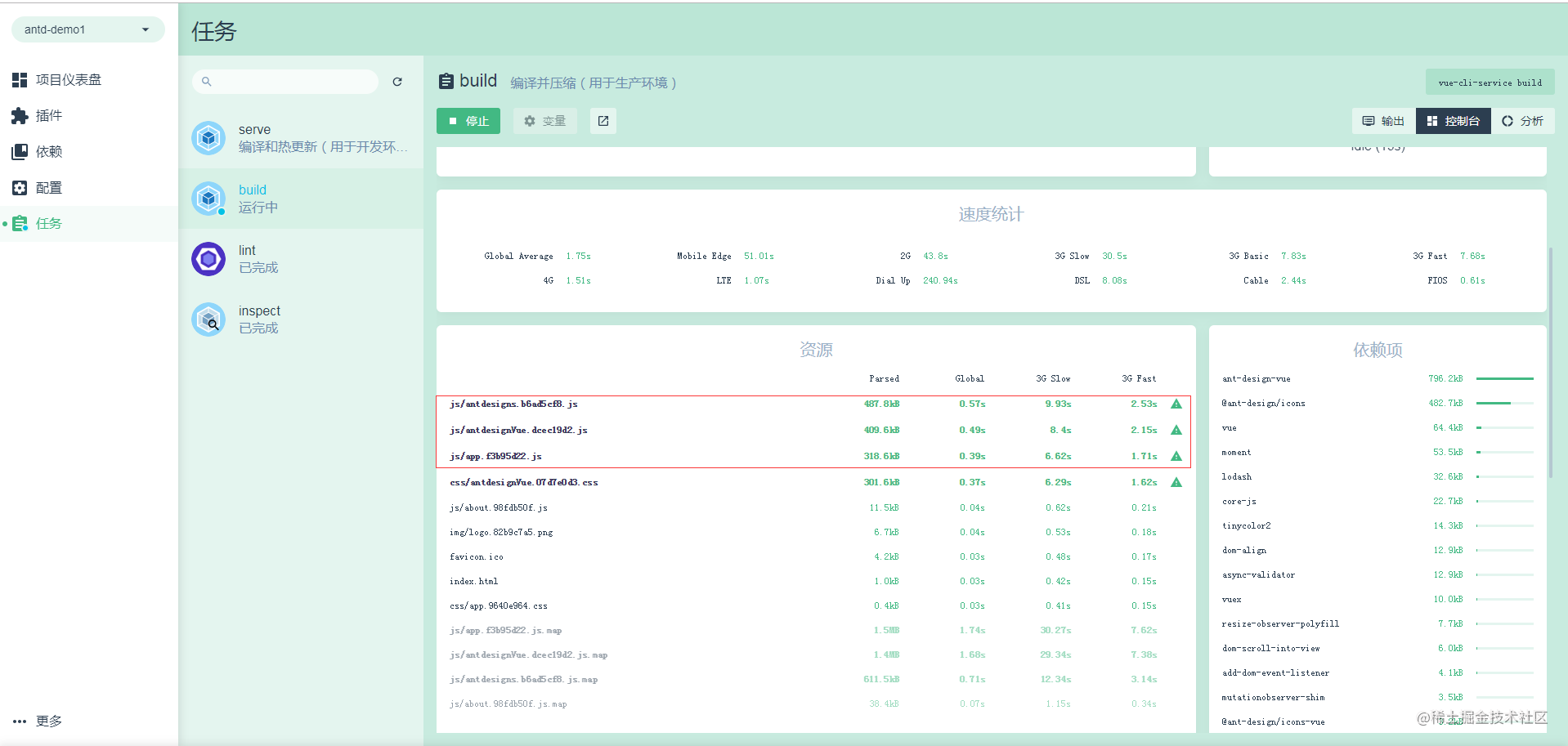Open the 配置 configuration page

click(x=48, y=187)
